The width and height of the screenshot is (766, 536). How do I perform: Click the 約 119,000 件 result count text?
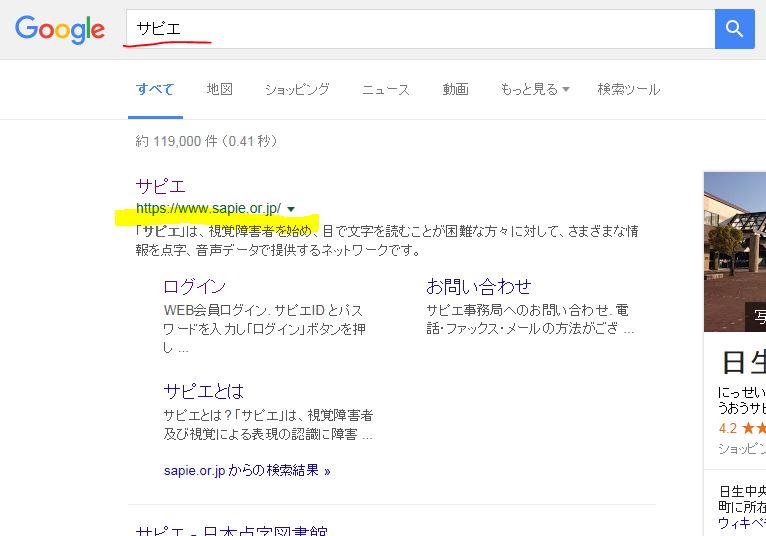tap(206, 141)
